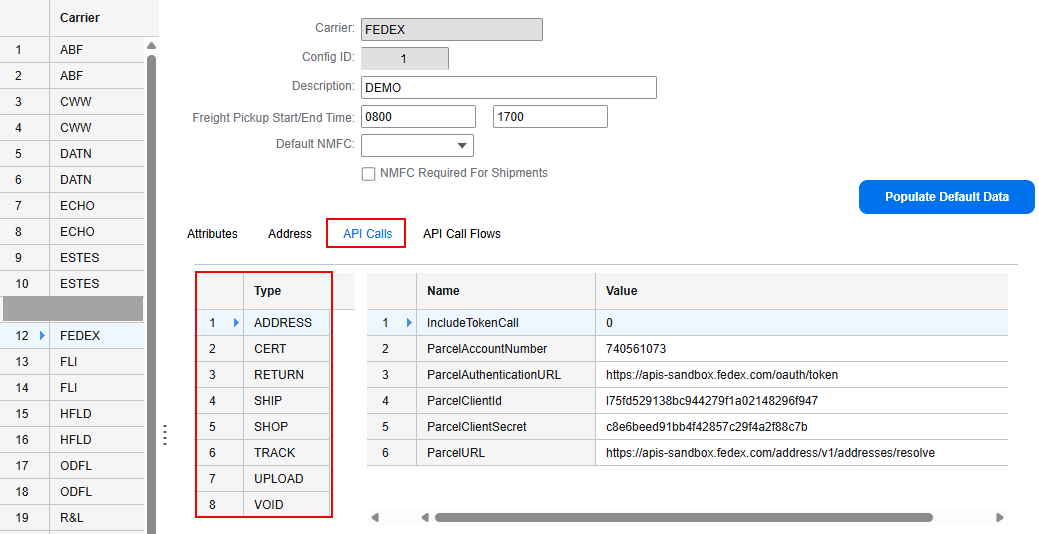
Task: Click scroll-up arrow of carrier list
Action: click(x=152, y=46)
